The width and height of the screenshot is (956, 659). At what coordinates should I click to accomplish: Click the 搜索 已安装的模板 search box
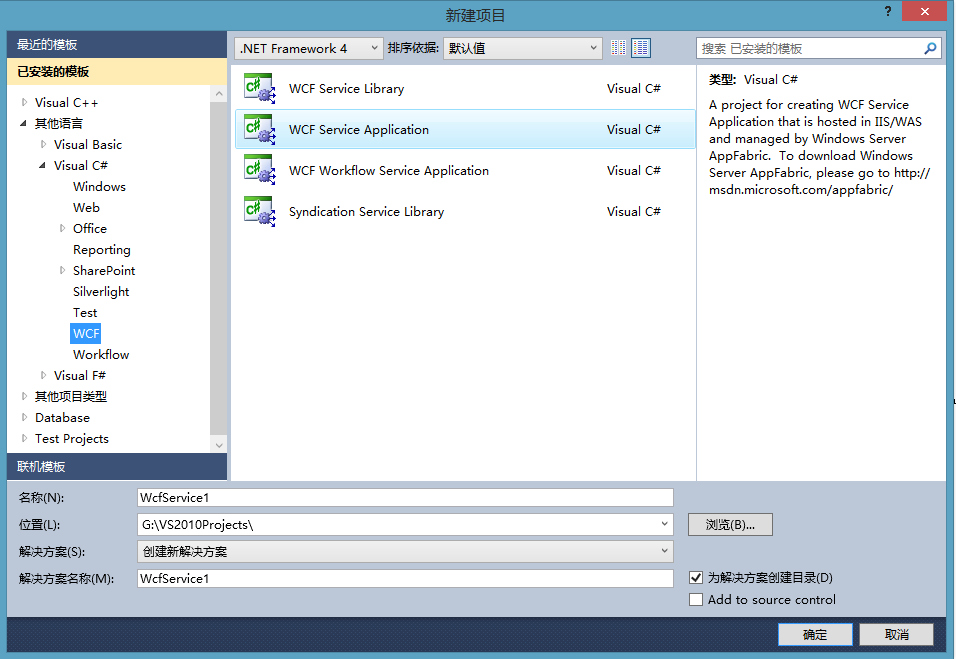coord(810,48)
